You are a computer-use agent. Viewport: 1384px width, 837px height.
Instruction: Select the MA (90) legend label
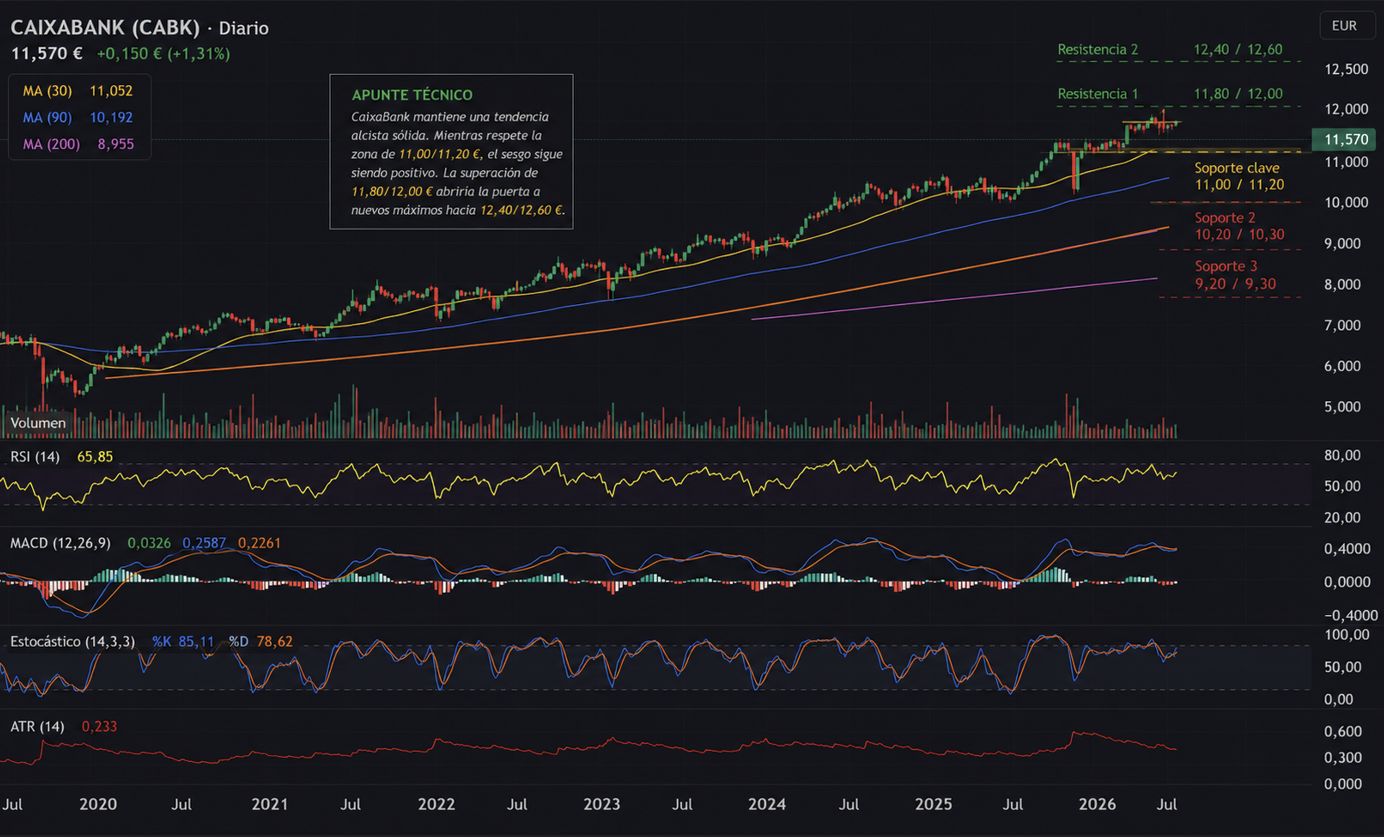46,117
